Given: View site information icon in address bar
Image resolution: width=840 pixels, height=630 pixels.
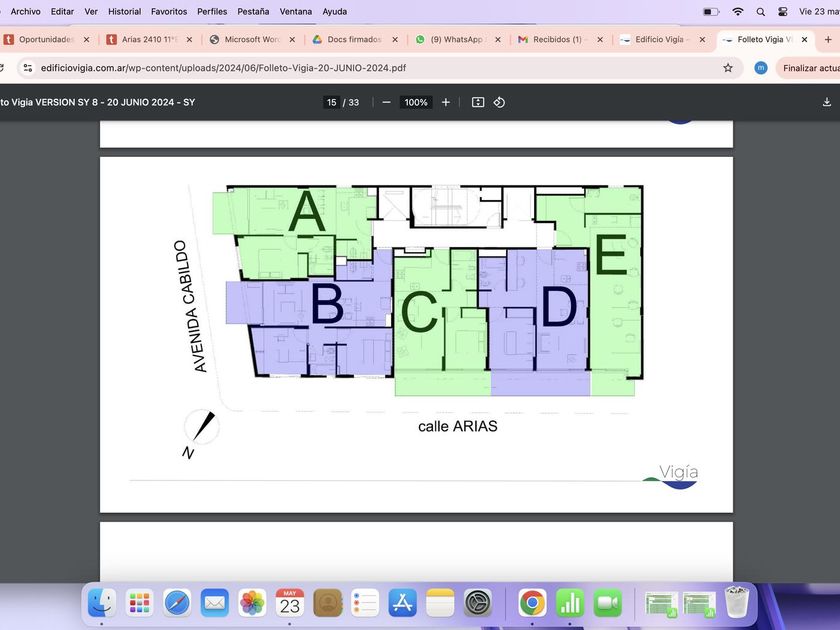Looking at the screenshot, I should pos(28,68).
